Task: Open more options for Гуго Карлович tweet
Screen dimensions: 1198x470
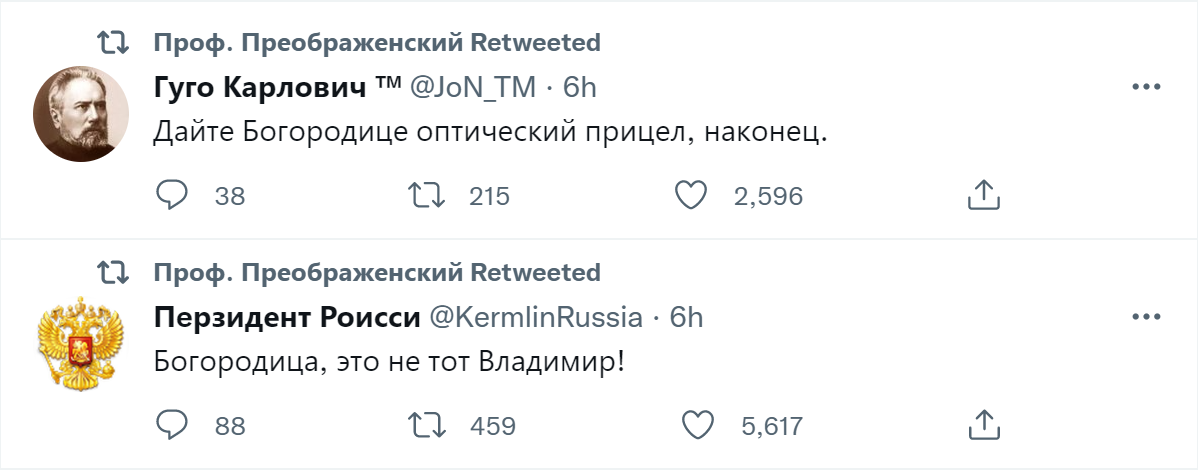Action: (1144, 87)
